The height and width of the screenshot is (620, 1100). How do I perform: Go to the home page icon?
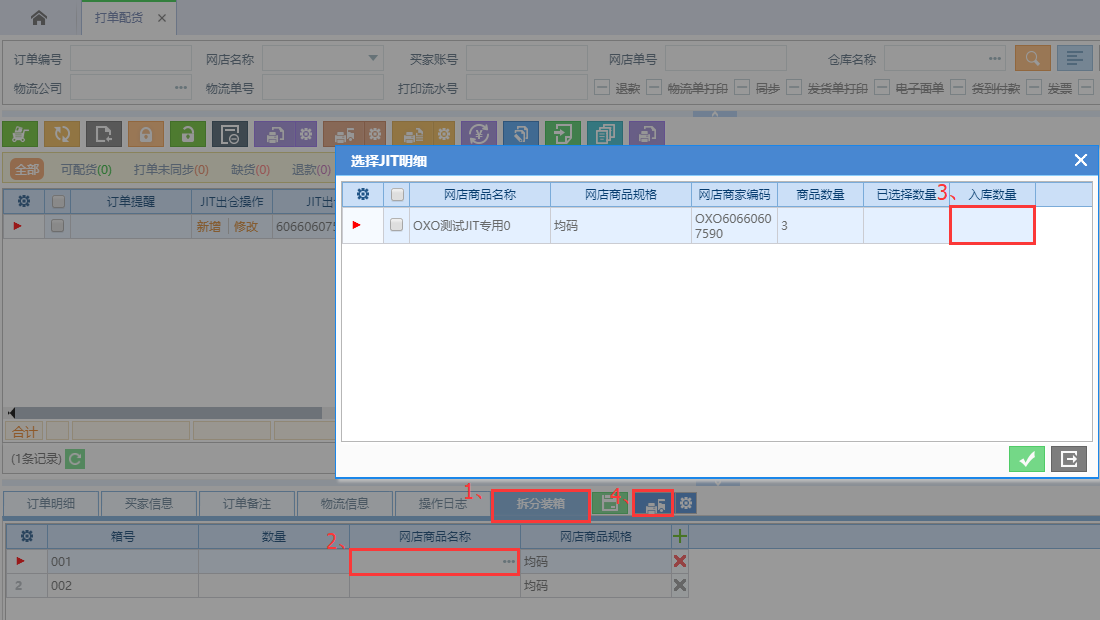point(39,18)
